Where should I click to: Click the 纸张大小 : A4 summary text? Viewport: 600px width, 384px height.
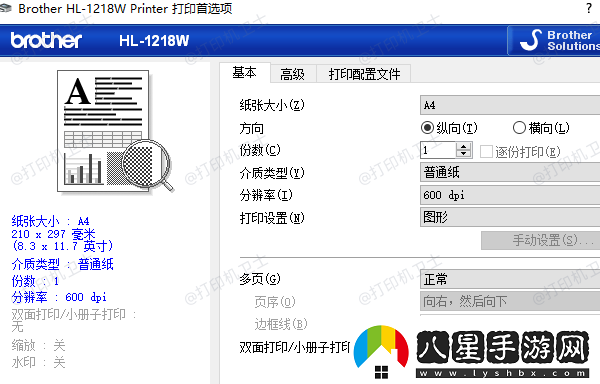coord(51,221)
